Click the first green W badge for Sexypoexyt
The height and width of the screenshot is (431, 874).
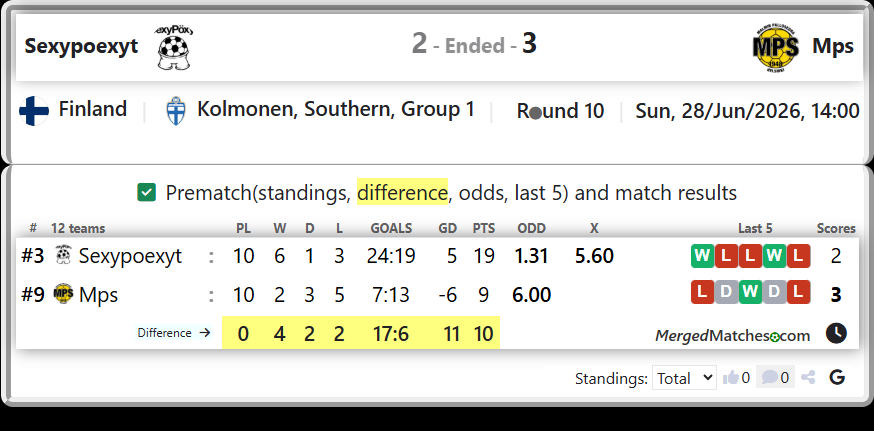[x=702, y=256]
